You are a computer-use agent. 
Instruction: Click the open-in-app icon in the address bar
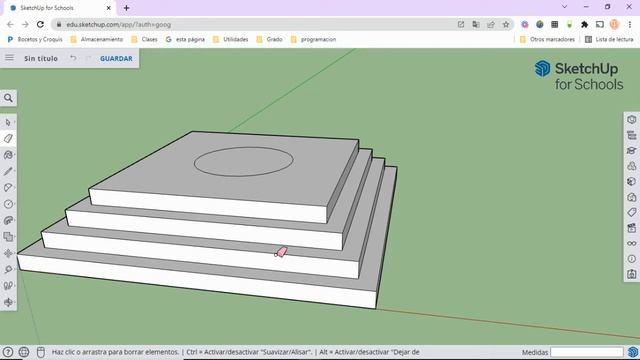coord(461,24)
